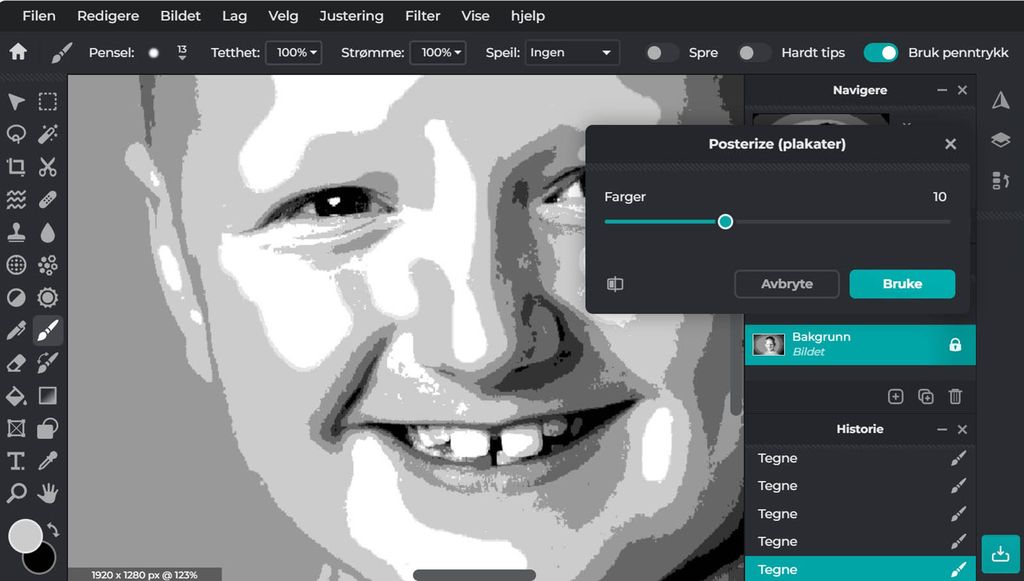Screen dimensions: 1024x581
Task: Delete layer with trash icon
Action: [x=955, y=397]
